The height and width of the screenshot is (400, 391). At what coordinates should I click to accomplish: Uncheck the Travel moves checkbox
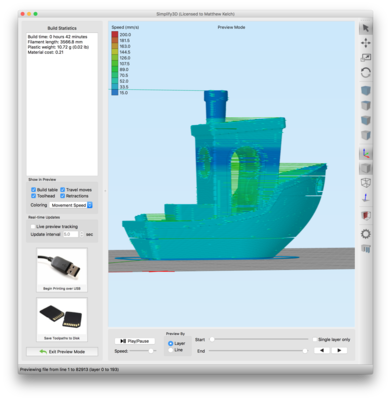click(x=62, y=190)
